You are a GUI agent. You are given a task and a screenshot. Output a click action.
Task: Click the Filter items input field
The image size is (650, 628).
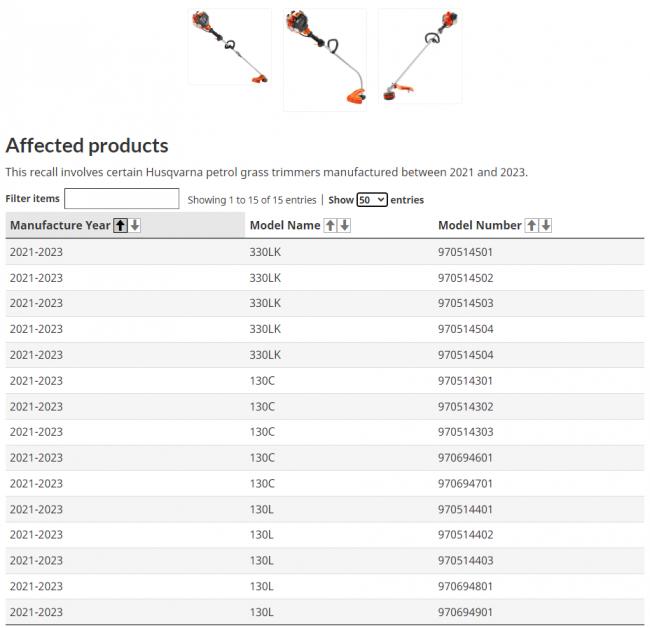pyautogui.click(x=121, y=199)
